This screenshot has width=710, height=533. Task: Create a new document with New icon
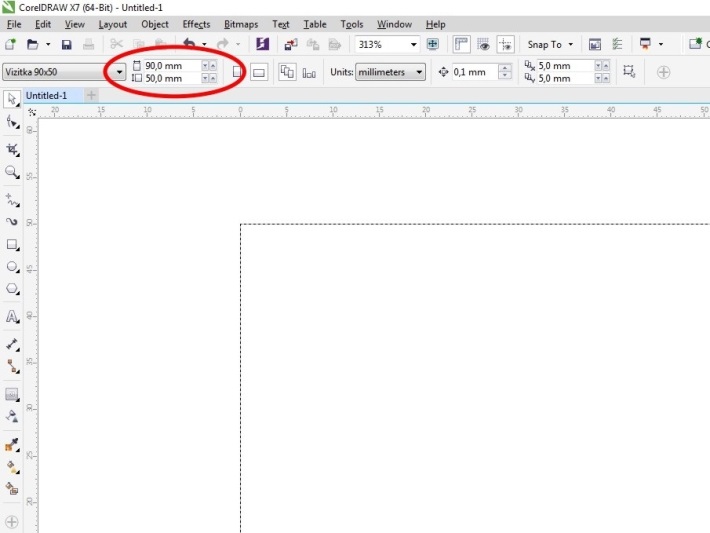pos(10,44)
